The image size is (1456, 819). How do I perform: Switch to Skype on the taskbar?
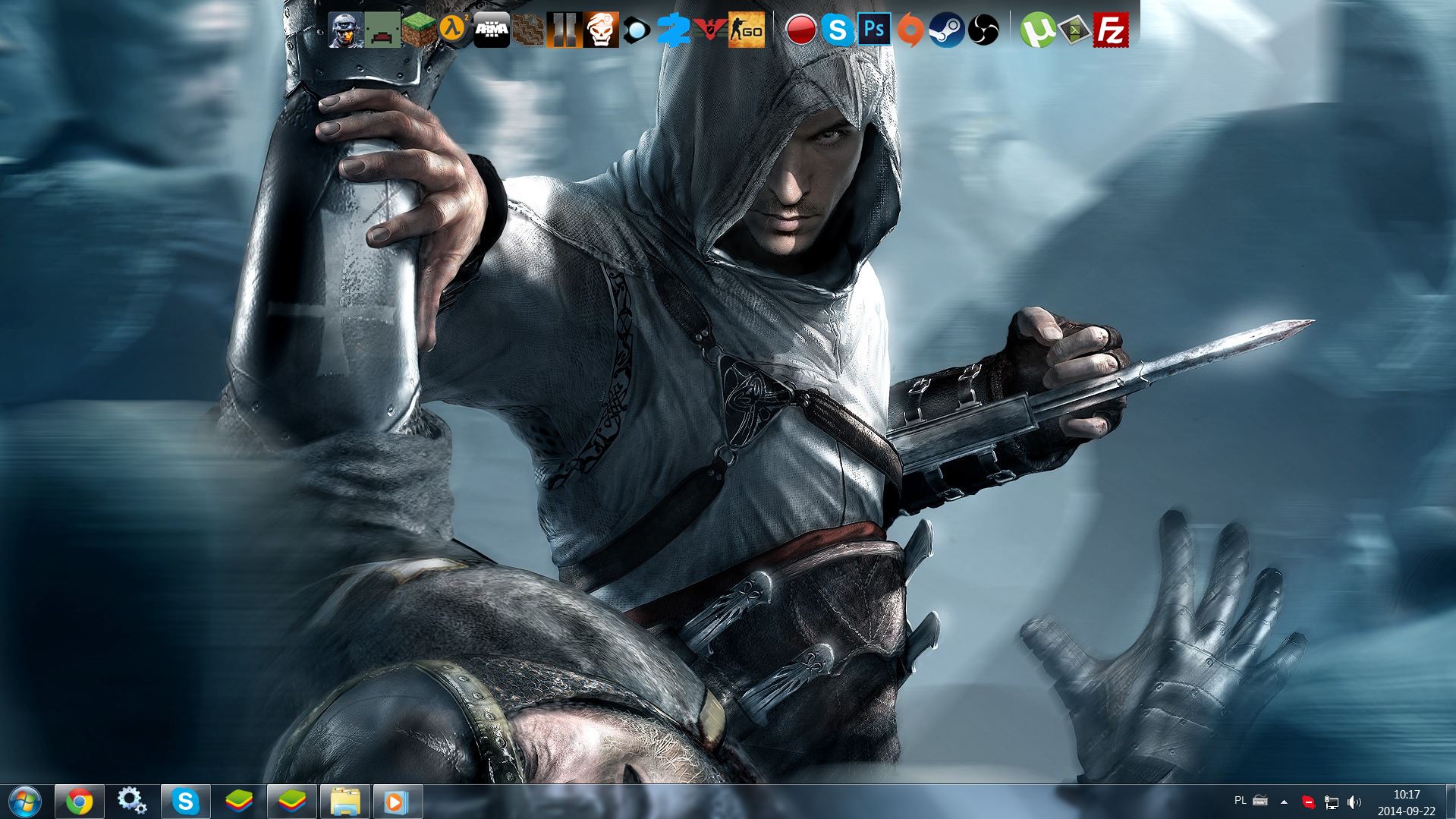(x=185, y=802)
